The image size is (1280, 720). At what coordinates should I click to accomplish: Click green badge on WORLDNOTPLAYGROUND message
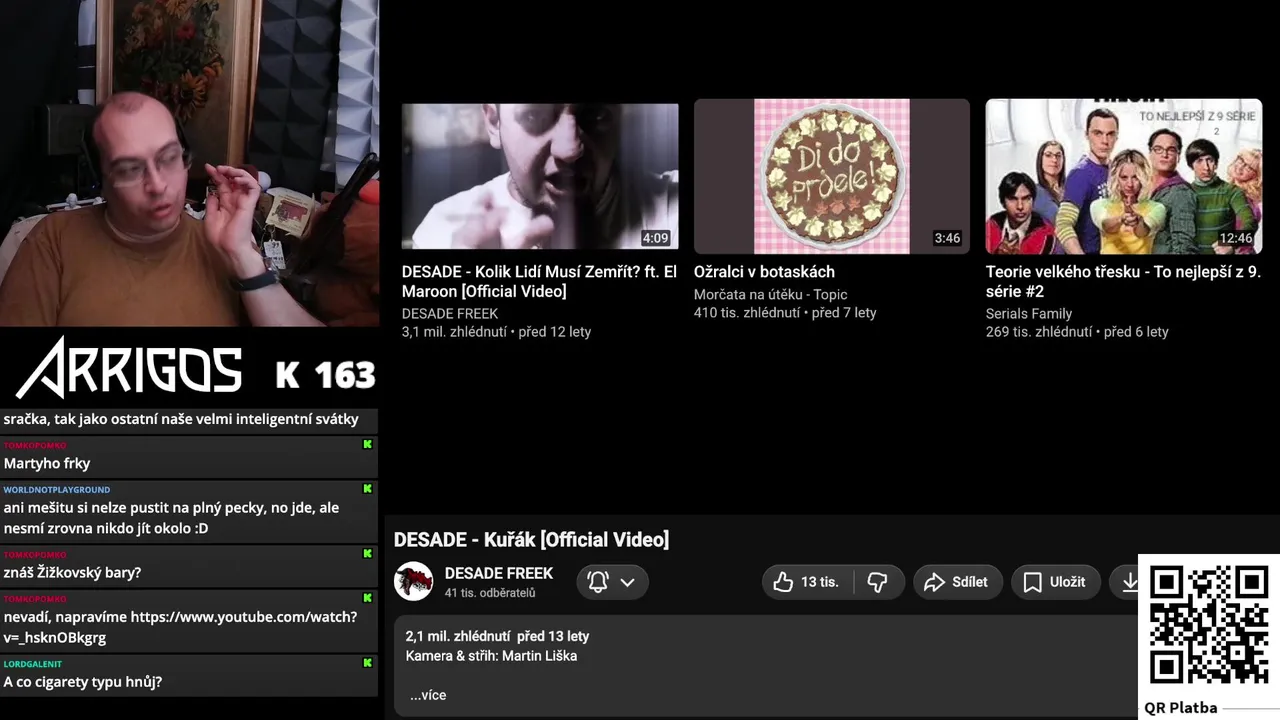tap(367, 489)
